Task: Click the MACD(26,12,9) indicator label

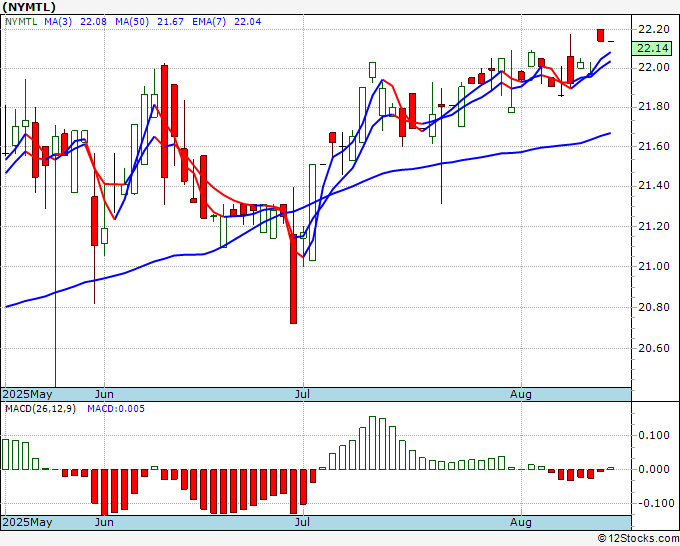Action: (40, 409)
